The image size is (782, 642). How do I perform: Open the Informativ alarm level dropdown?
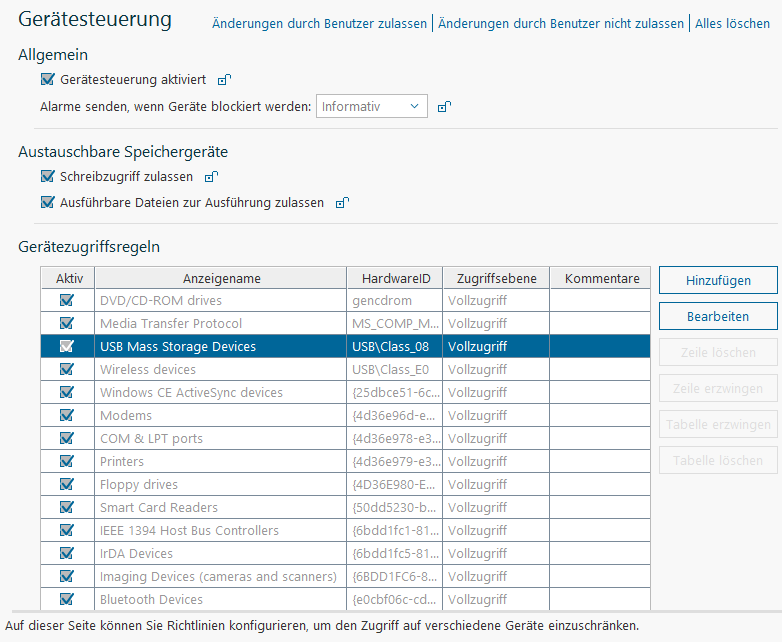[372, 106]
